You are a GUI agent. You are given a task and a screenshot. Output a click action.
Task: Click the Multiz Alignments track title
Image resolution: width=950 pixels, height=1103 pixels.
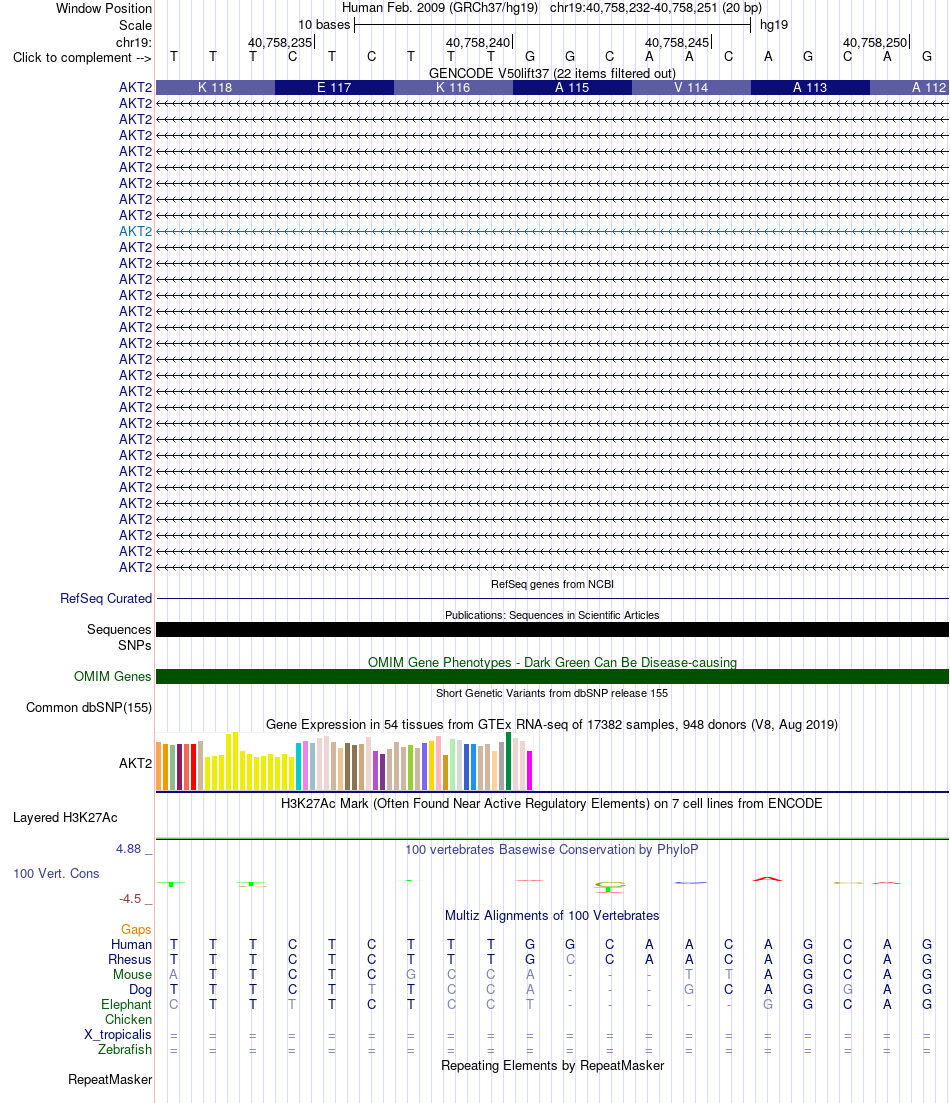click(x=552, y=916)
